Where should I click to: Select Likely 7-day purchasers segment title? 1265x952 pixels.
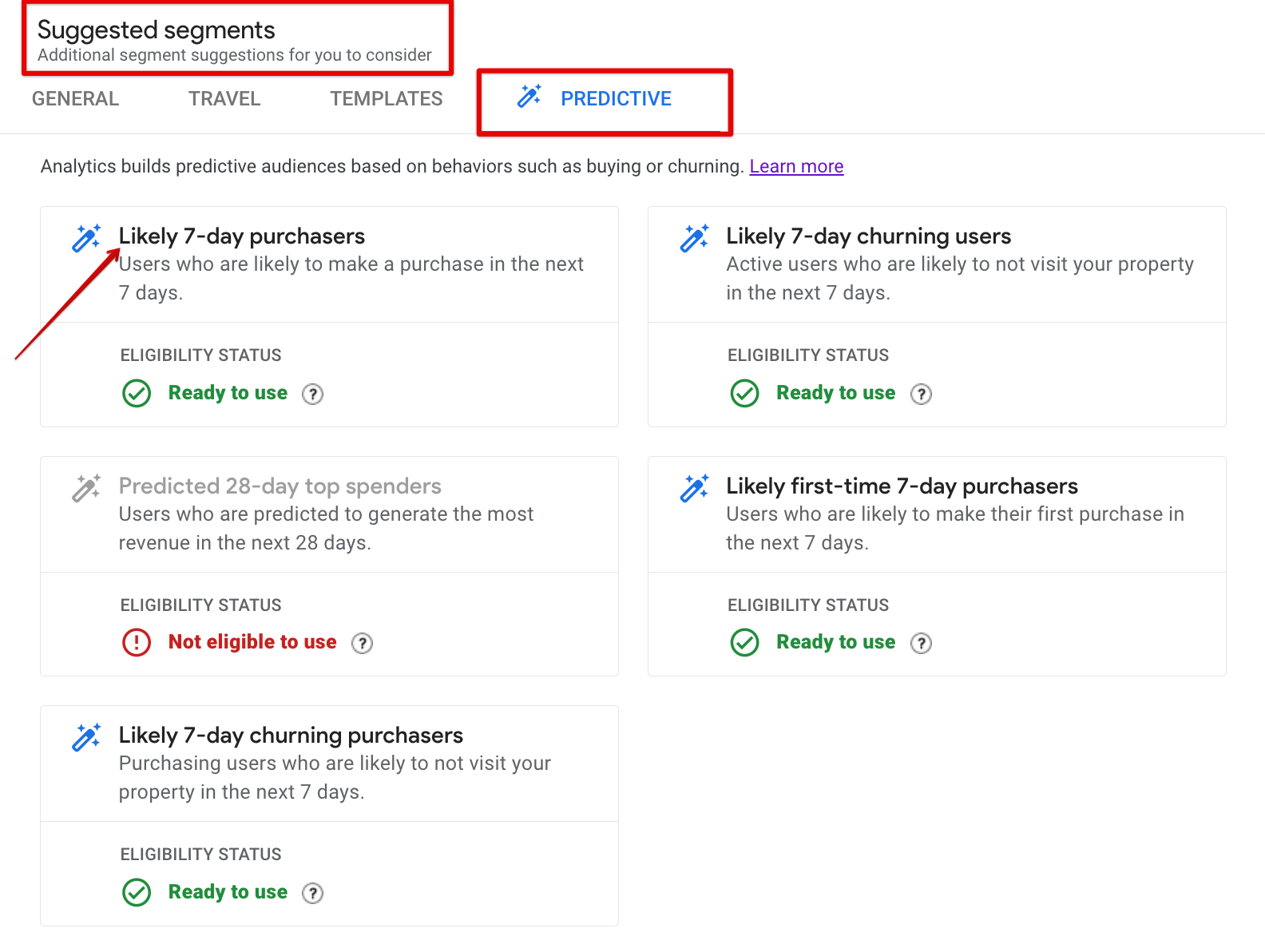[x=241, y=236]
